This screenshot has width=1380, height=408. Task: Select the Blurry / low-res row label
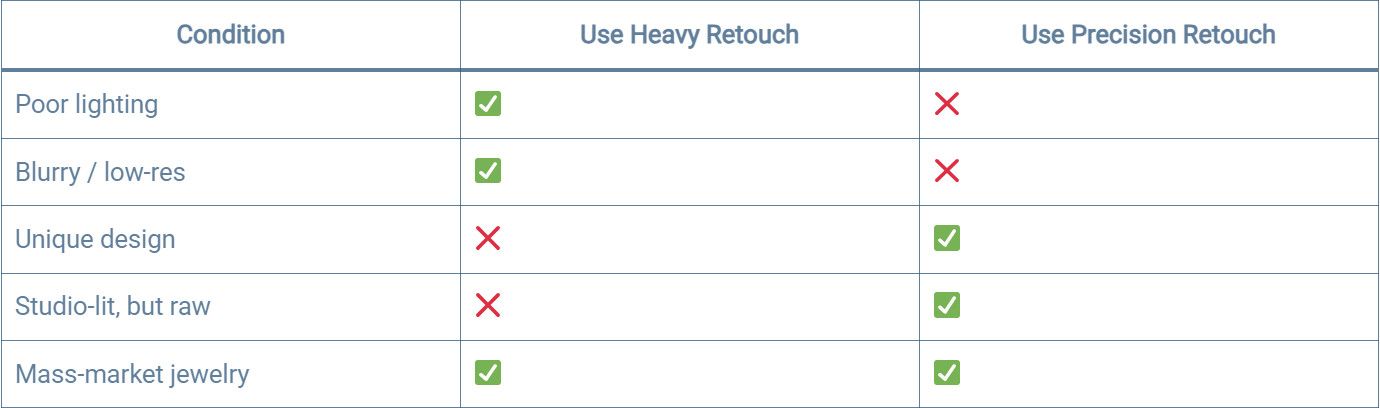(x=100, y=172)
